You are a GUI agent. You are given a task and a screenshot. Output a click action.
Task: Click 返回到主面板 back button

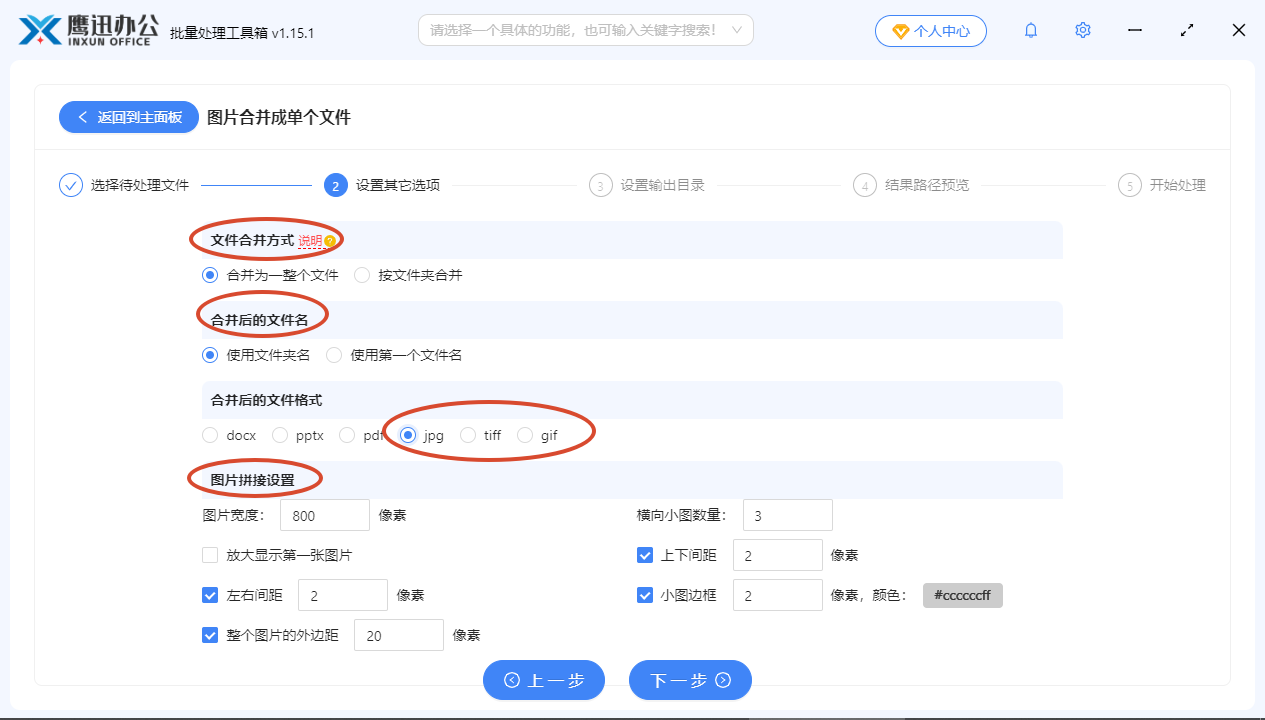(x=129, y=117)
